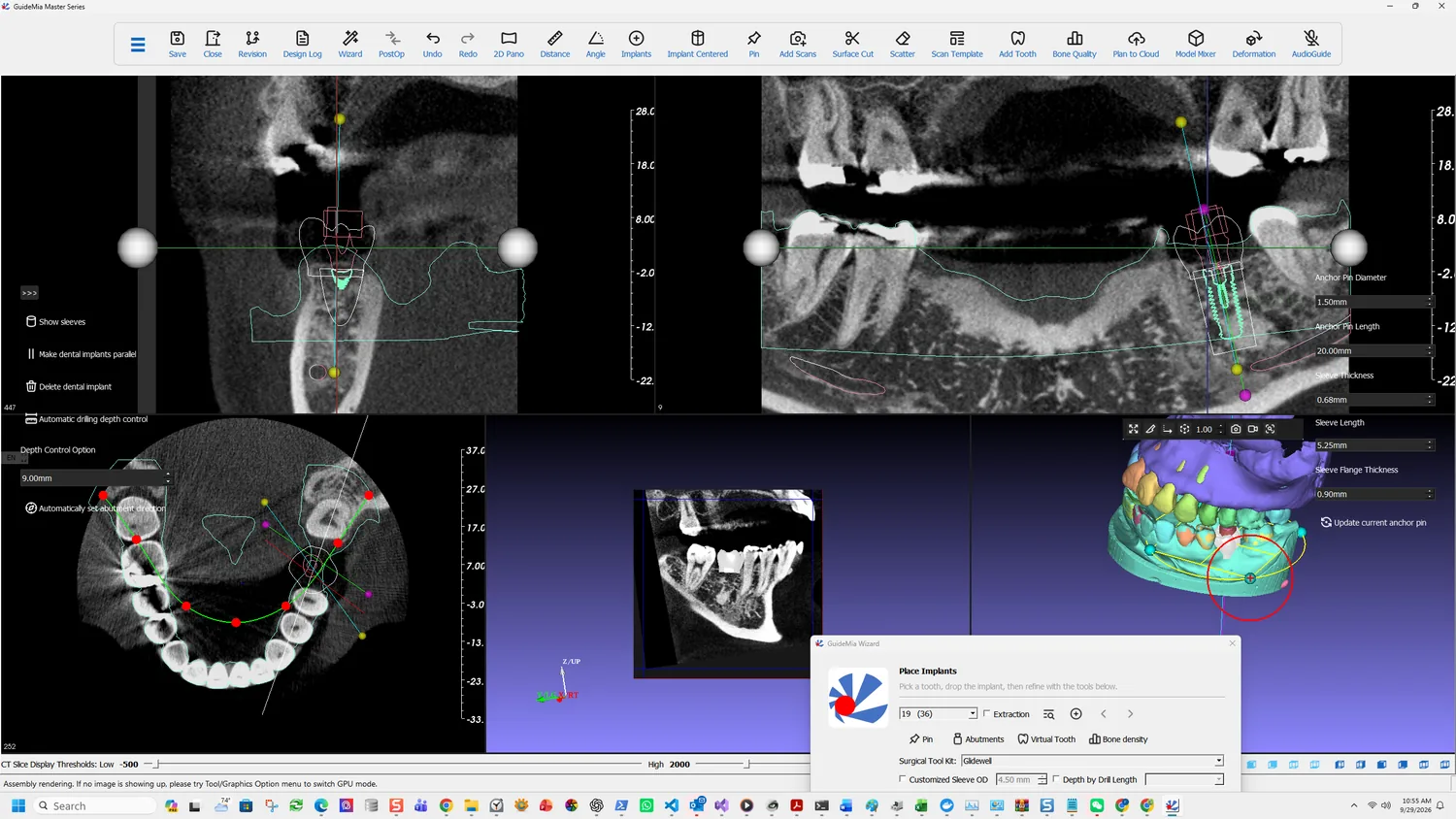Click the CT threshold High slider handle
The height and width of the screenshot is (819, 1456).
[x=746, y=764]
